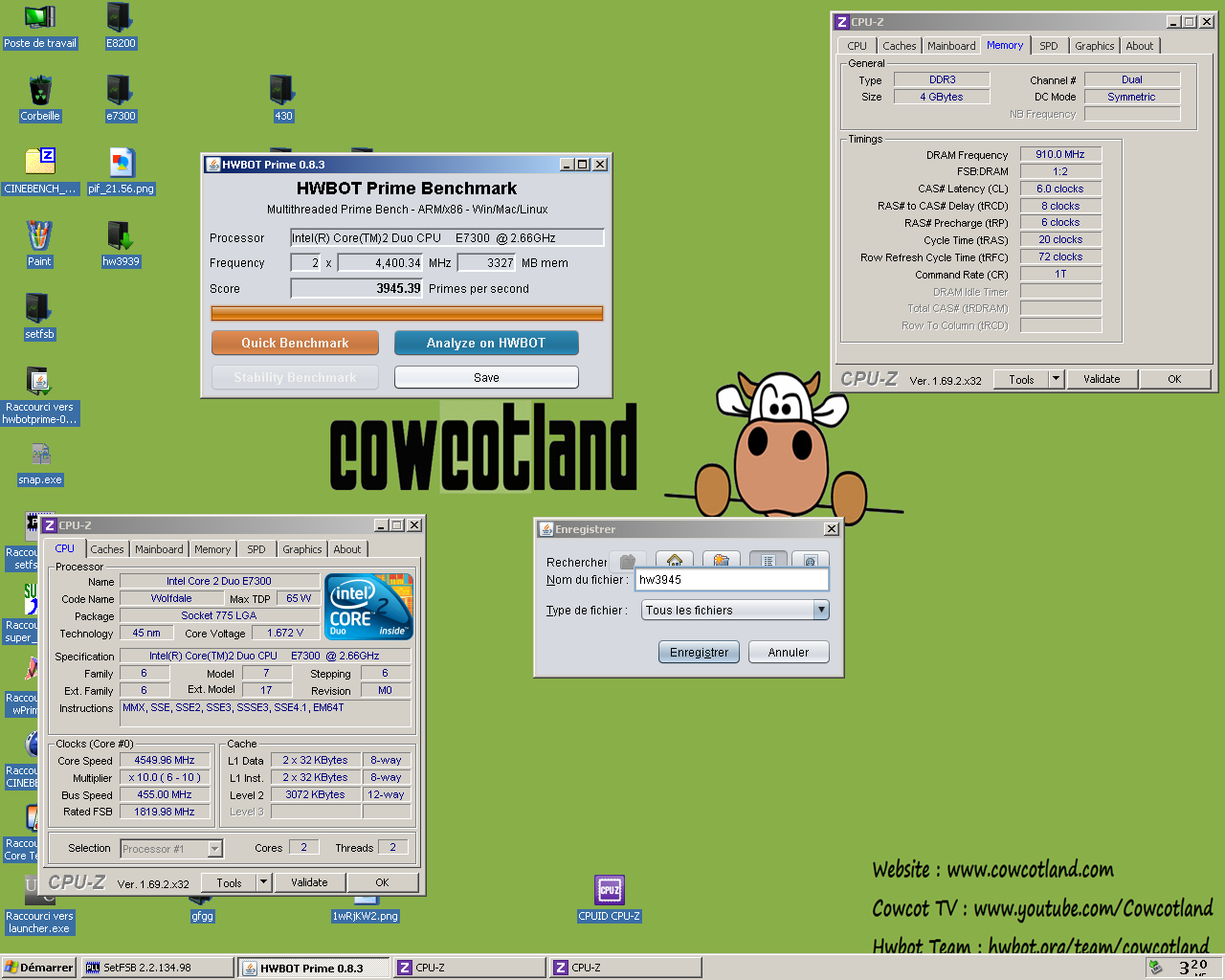1225x980 pixels.
Task: Click the HWBOT Prime Processor field
Action: pos(447,237)
